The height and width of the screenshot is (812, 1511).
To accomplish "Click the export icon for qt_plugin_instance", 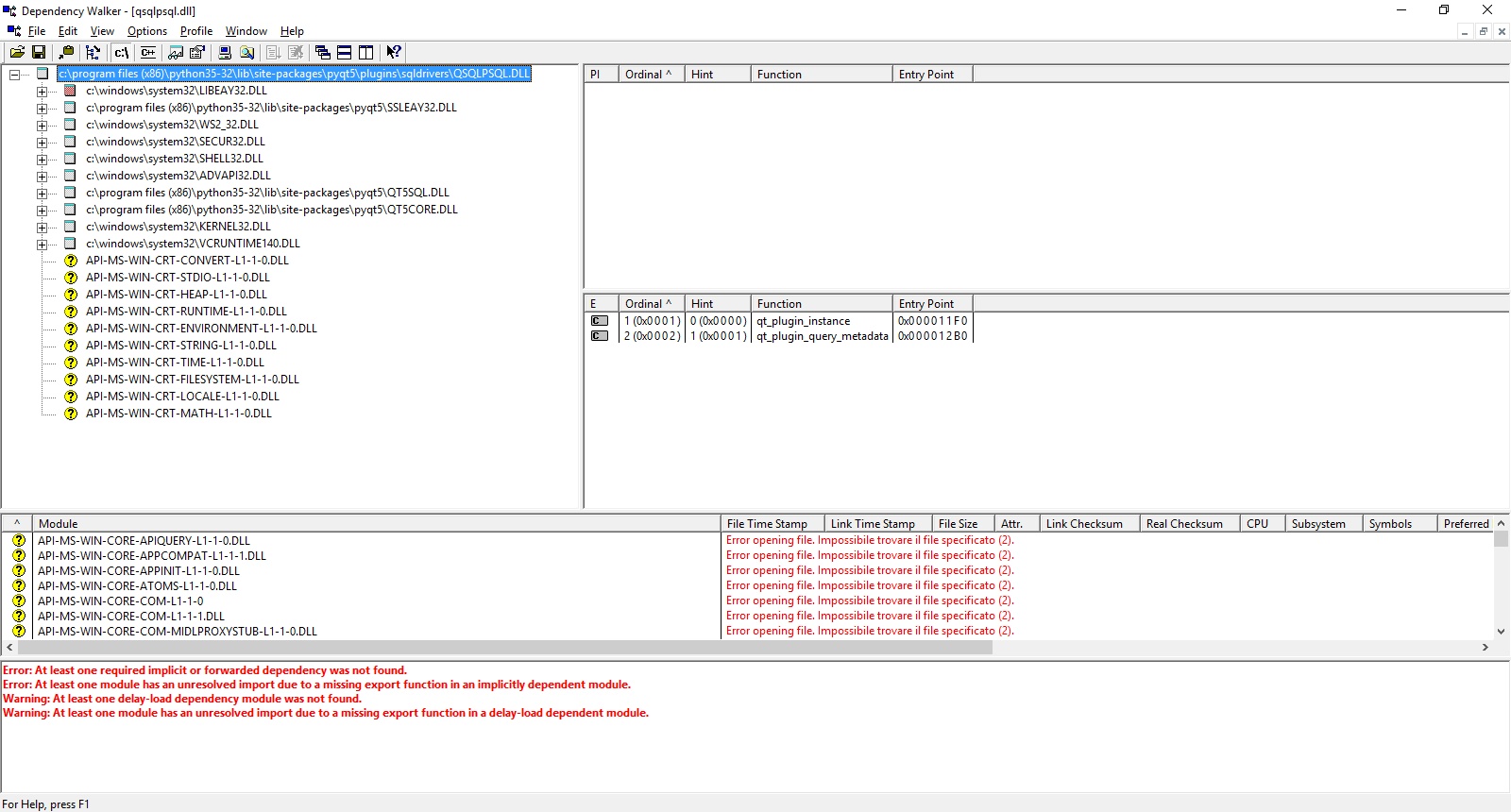I will [x=600, y=321].
